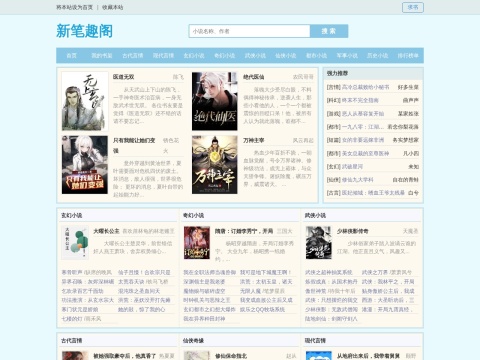Click 少林侠影传奇 title link
Viewport: 480px width, 360px height.
(x=353, y=231)
